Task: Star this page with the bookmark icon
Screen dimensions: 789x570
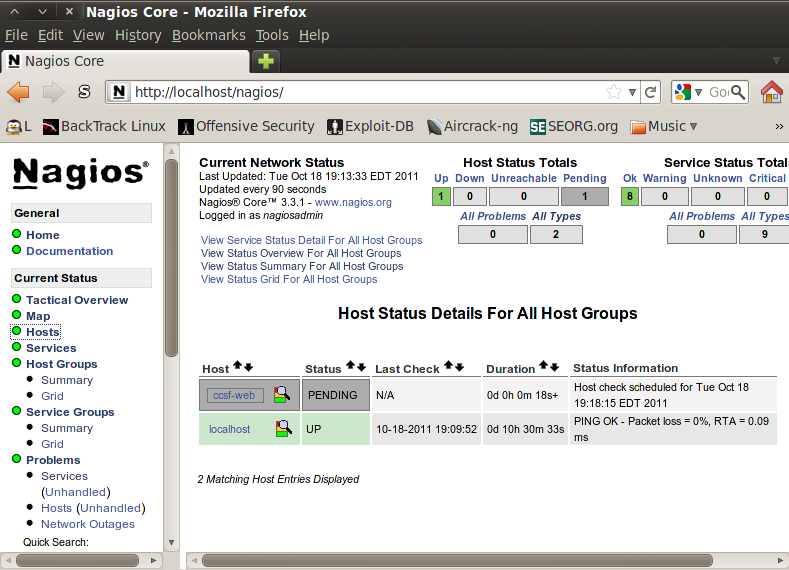Action: [x=613, y=92]
